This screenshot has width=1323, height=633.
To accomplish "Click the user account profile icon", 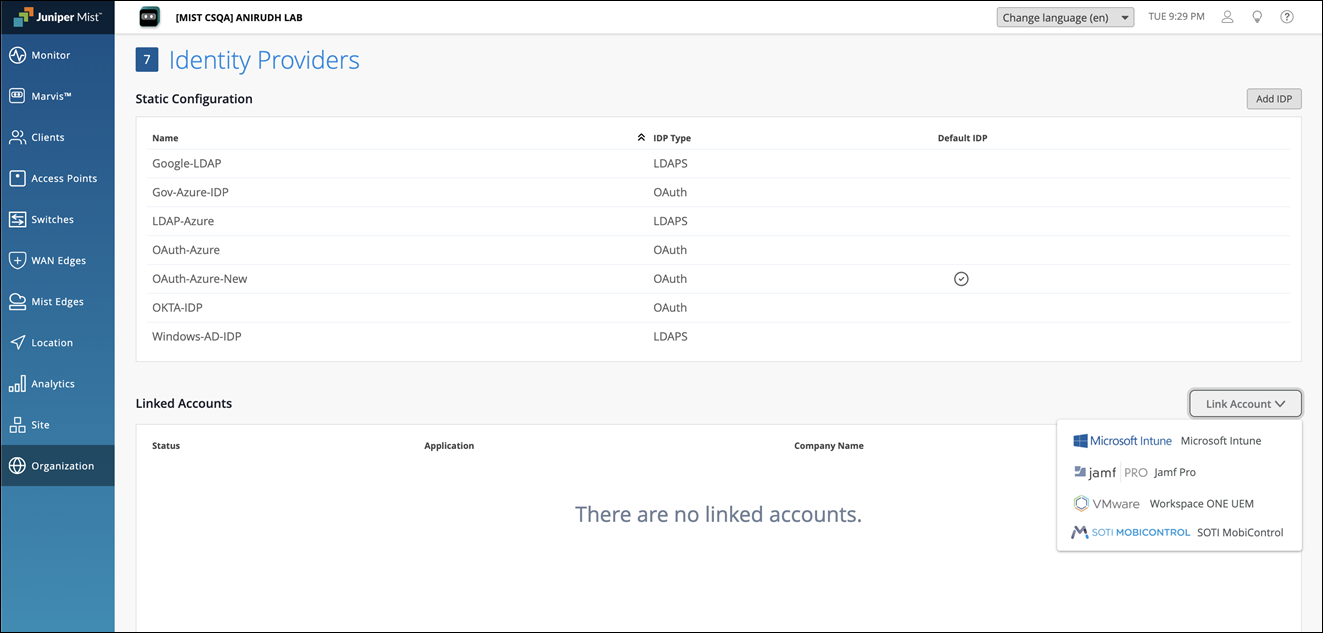I will (1228, 17).
